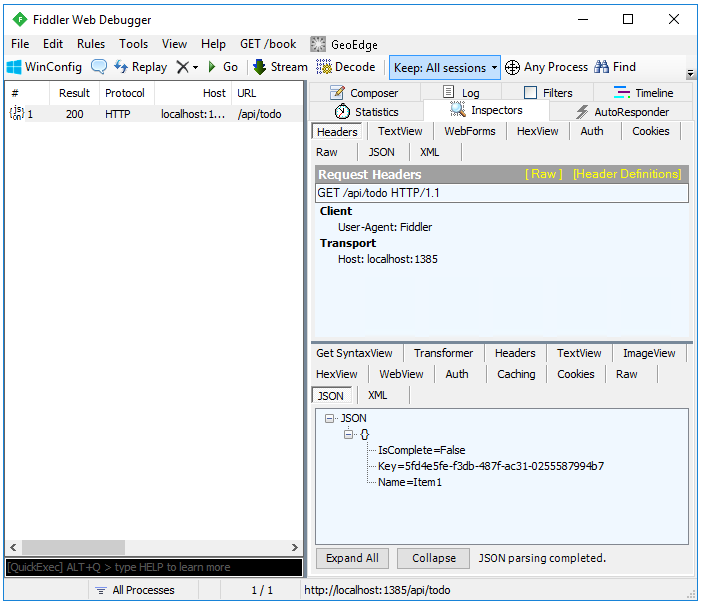703x606 pixels.
Task: Open the Tools menu
Action: tap(134, 44)
